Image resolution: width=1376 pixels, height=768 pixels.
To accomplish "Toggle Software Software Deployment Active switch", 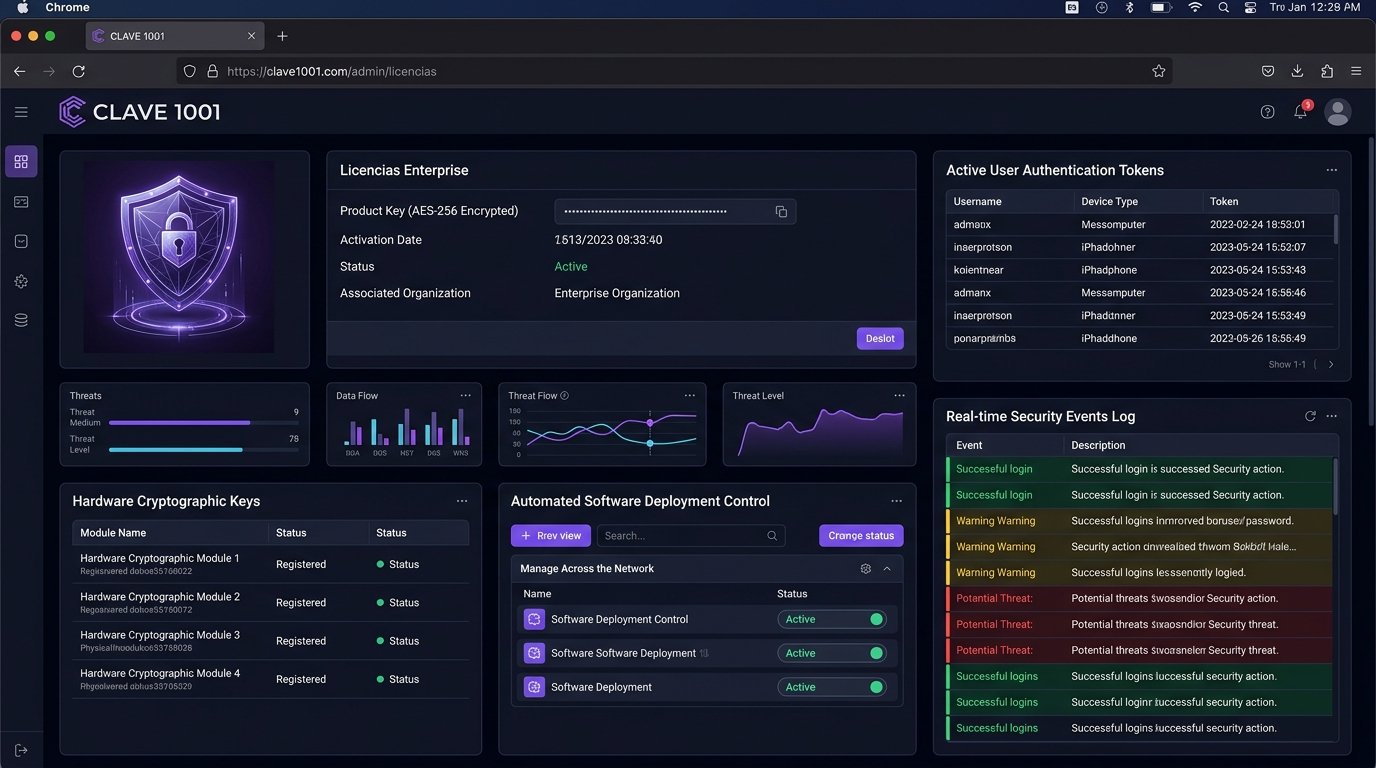I will (832, 653).
